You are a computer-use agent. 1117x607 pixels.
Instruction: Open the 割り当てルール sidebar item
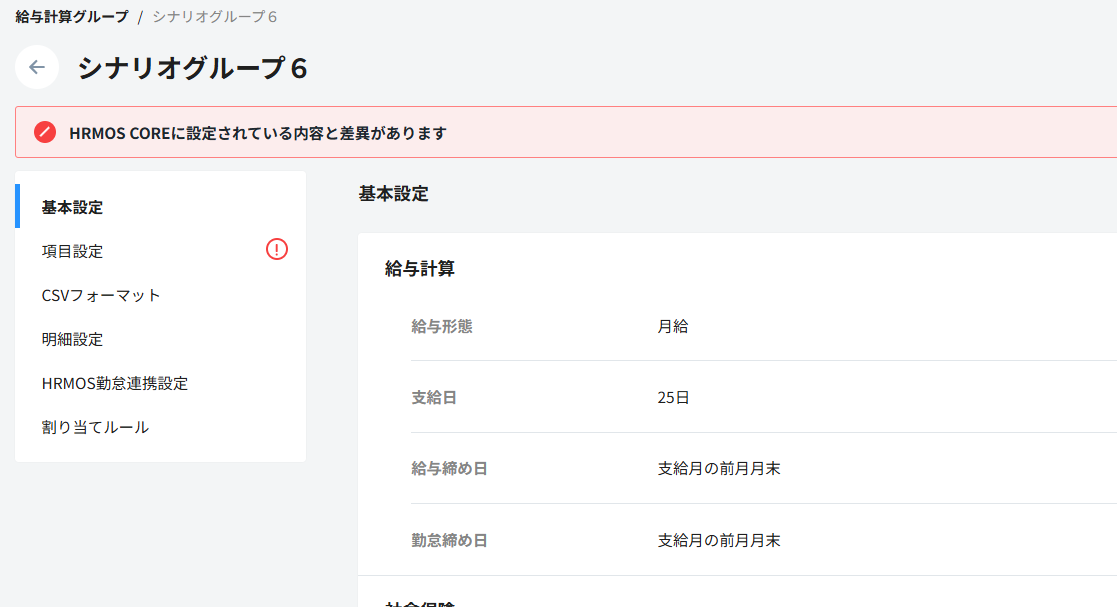click(95, 427)
